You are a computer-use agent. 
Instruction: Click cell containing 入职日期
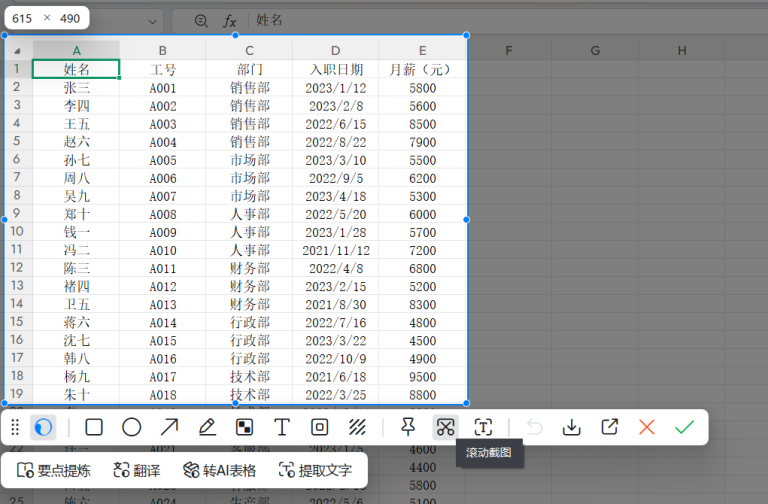[x=336, y=69]
